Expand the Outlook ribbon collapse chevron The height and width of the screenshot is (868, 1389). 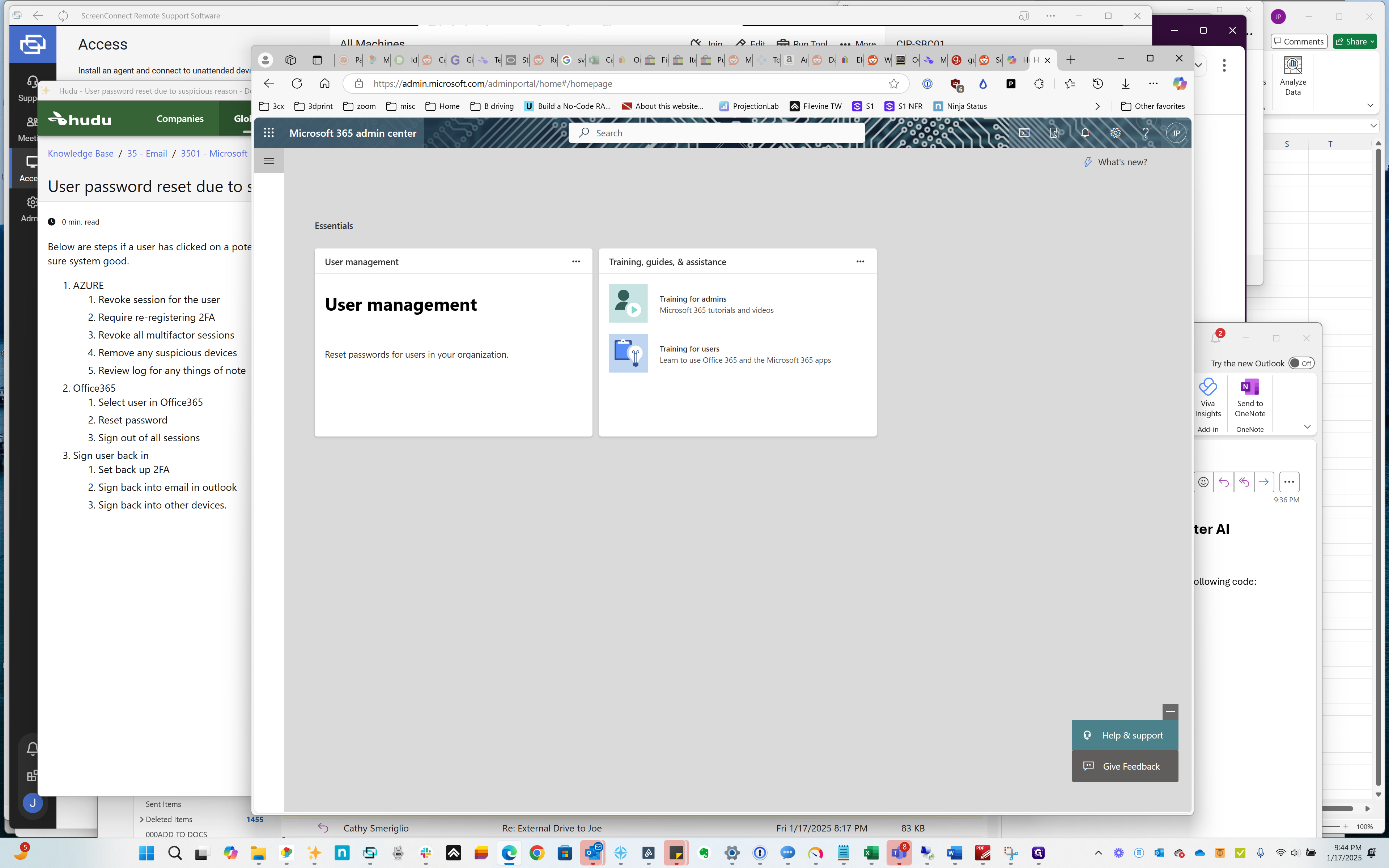[x=1307, y=426]
